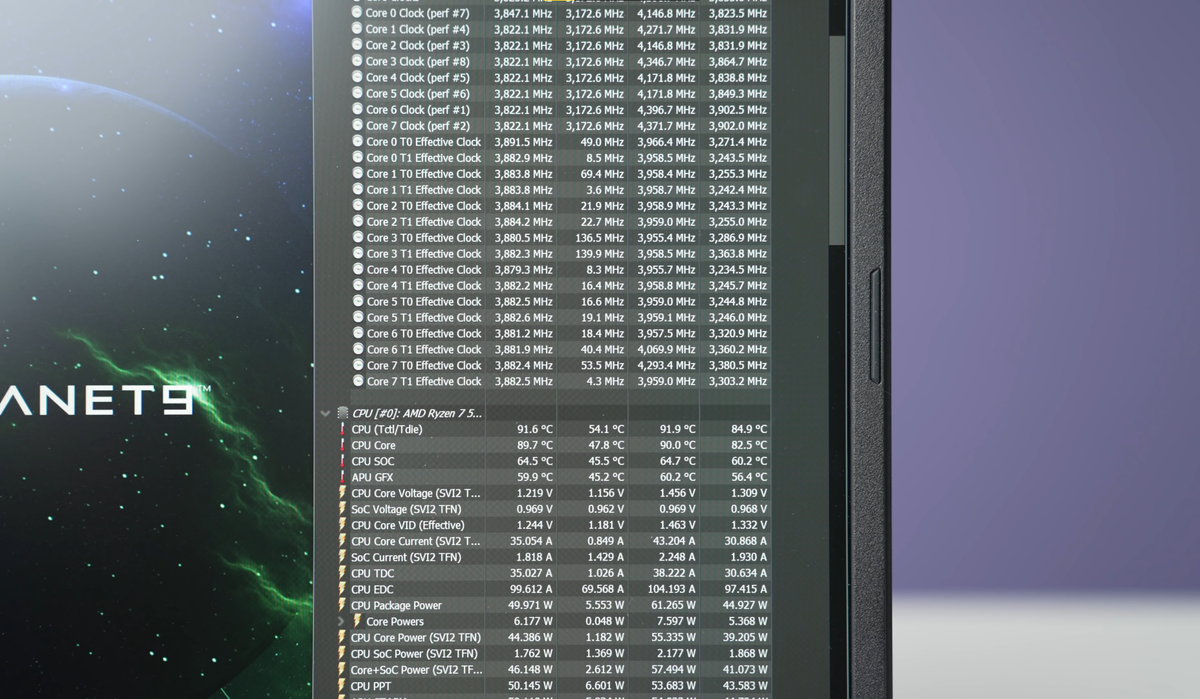Click the CPU chip icon beside AMD Ryzen 7
1200x699 pixels.
(x=342, y=412)
